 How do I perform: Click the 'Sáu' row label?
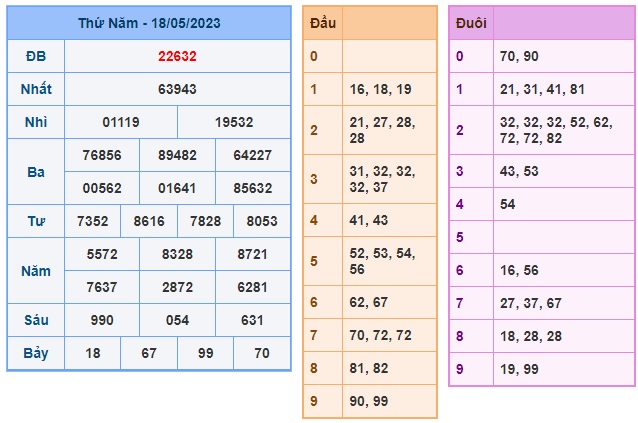(x=36, y=320)
